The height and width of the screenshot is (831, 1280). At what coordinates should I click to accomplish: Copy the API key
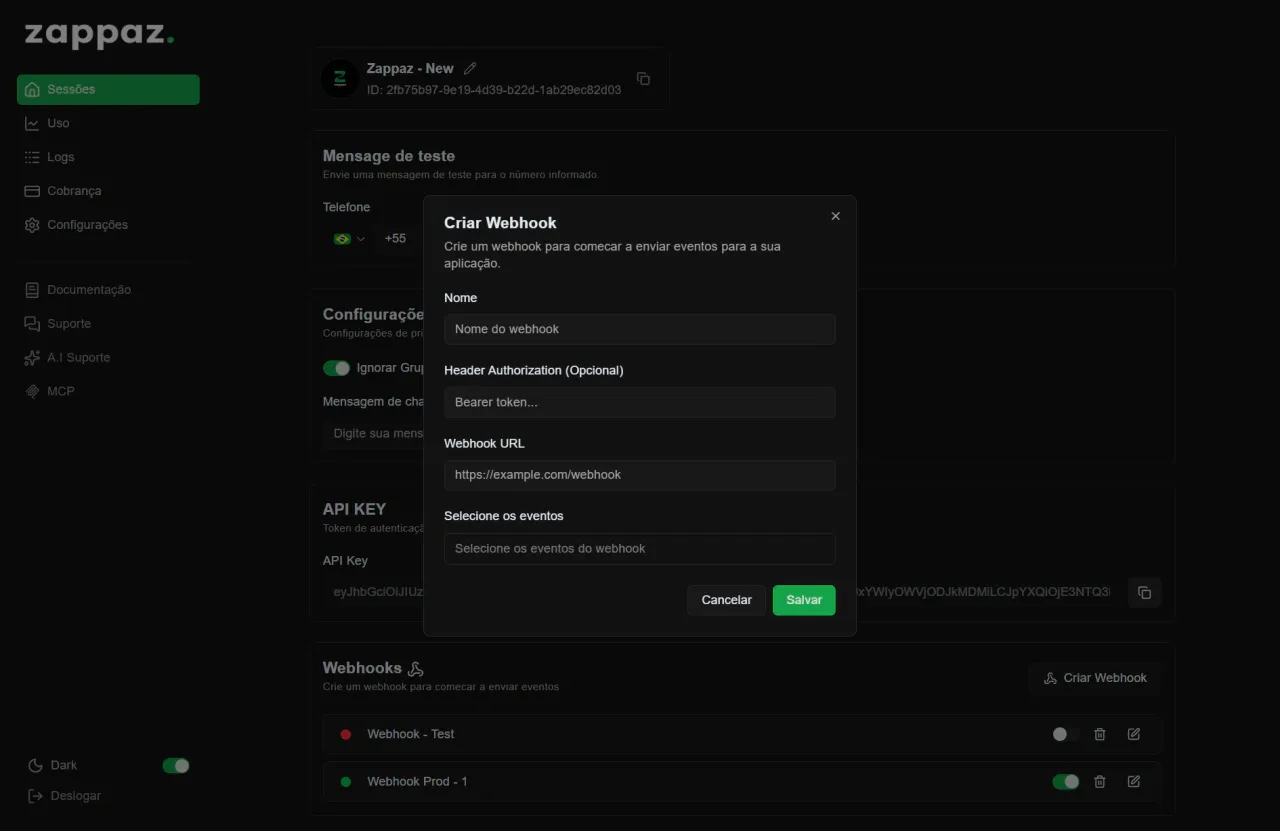(1145, 592)
